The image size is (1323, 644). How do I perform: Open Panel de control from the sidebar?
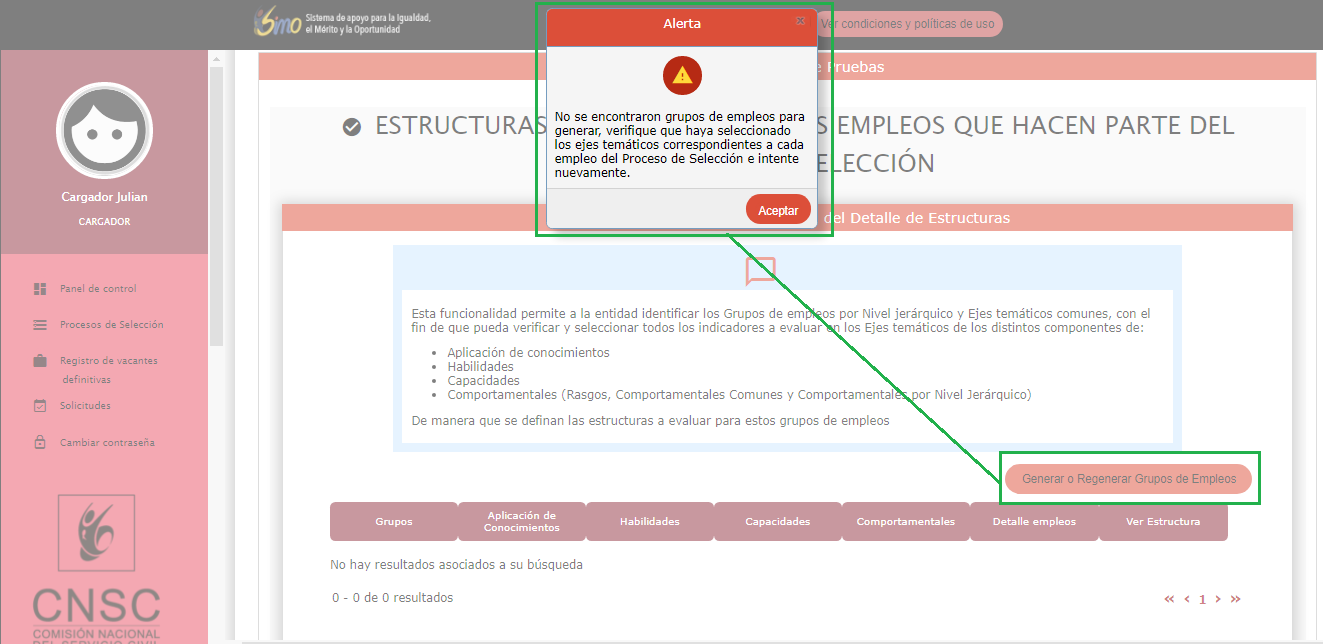[98, 289]
